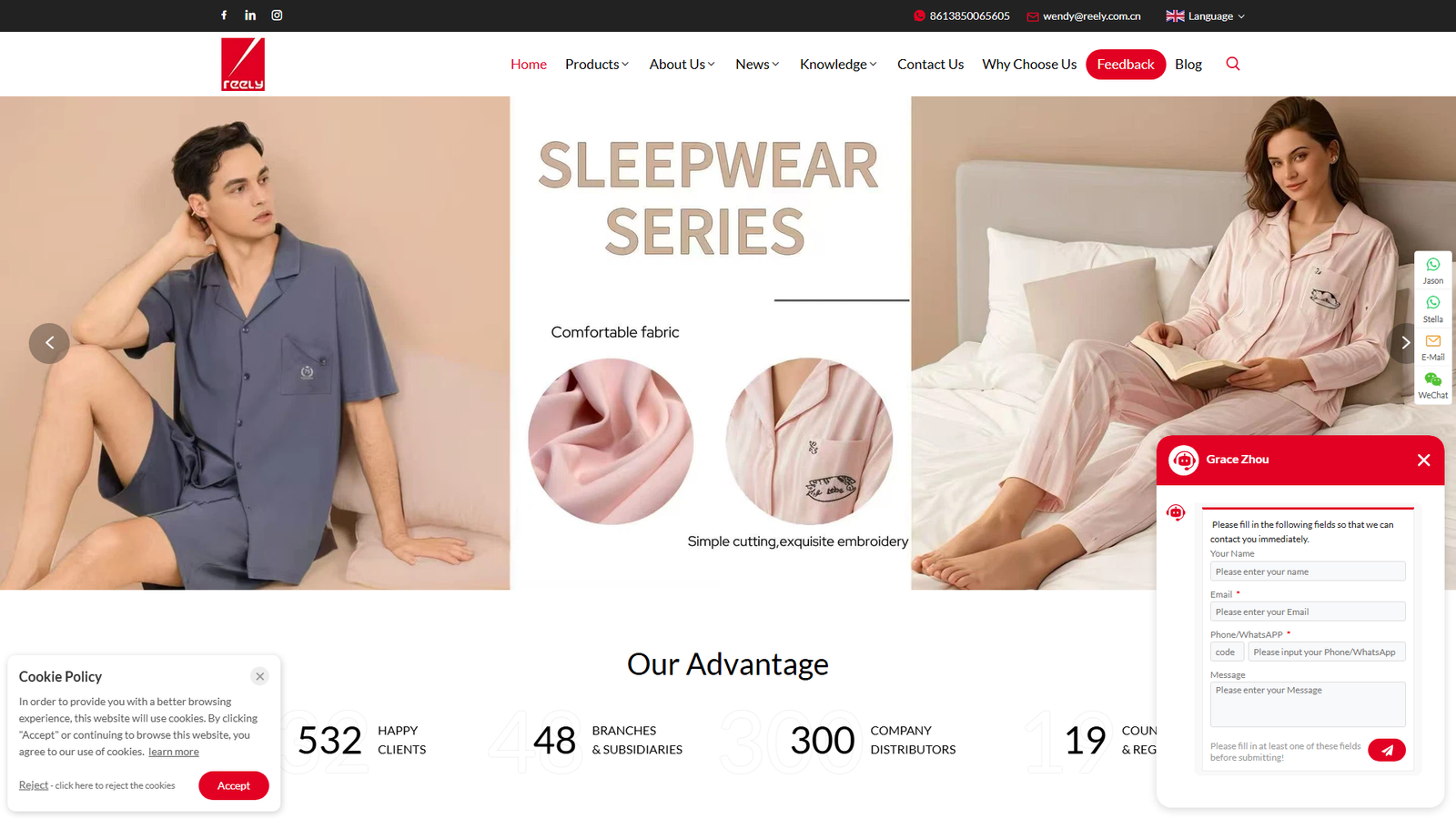Contact Jason via WhatsApp icon

(1433, 270)
